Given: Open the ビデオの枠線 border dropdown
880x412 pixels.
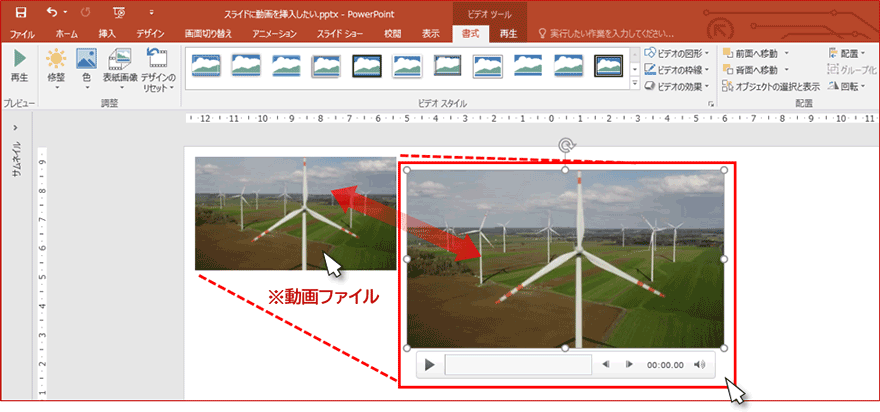Looking at the screenshot, I should coord(677,69).
